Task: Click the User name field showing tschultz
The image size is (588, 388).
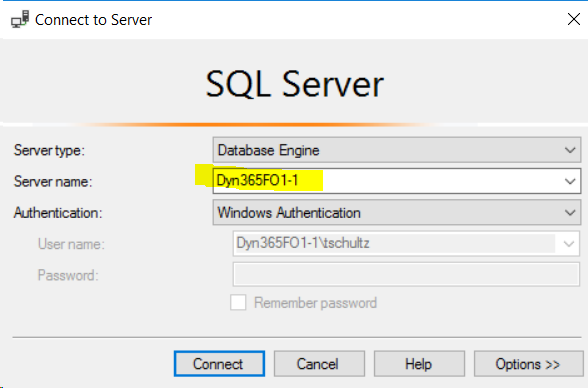Action: coord(406,244)
